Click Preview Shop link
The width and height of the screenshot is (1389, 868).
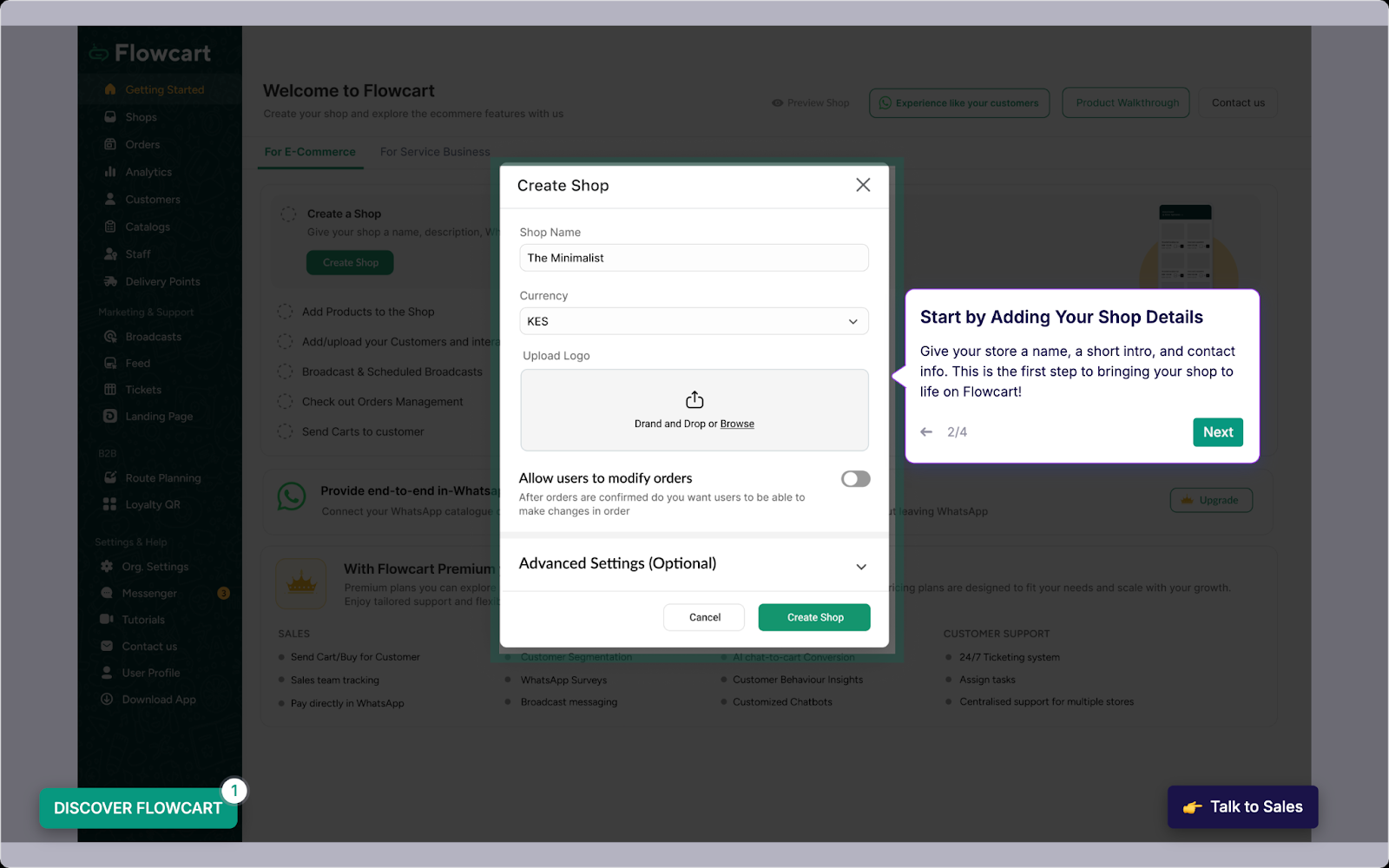tap(811, 102)
